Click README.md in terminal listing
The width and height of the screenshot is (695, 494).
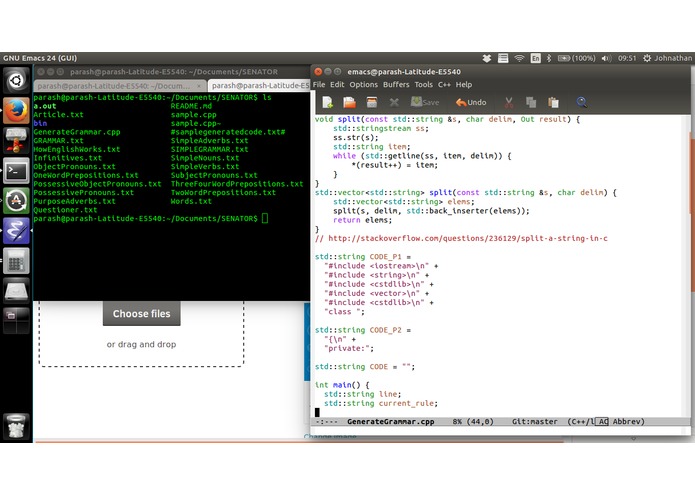pos(191,106)
